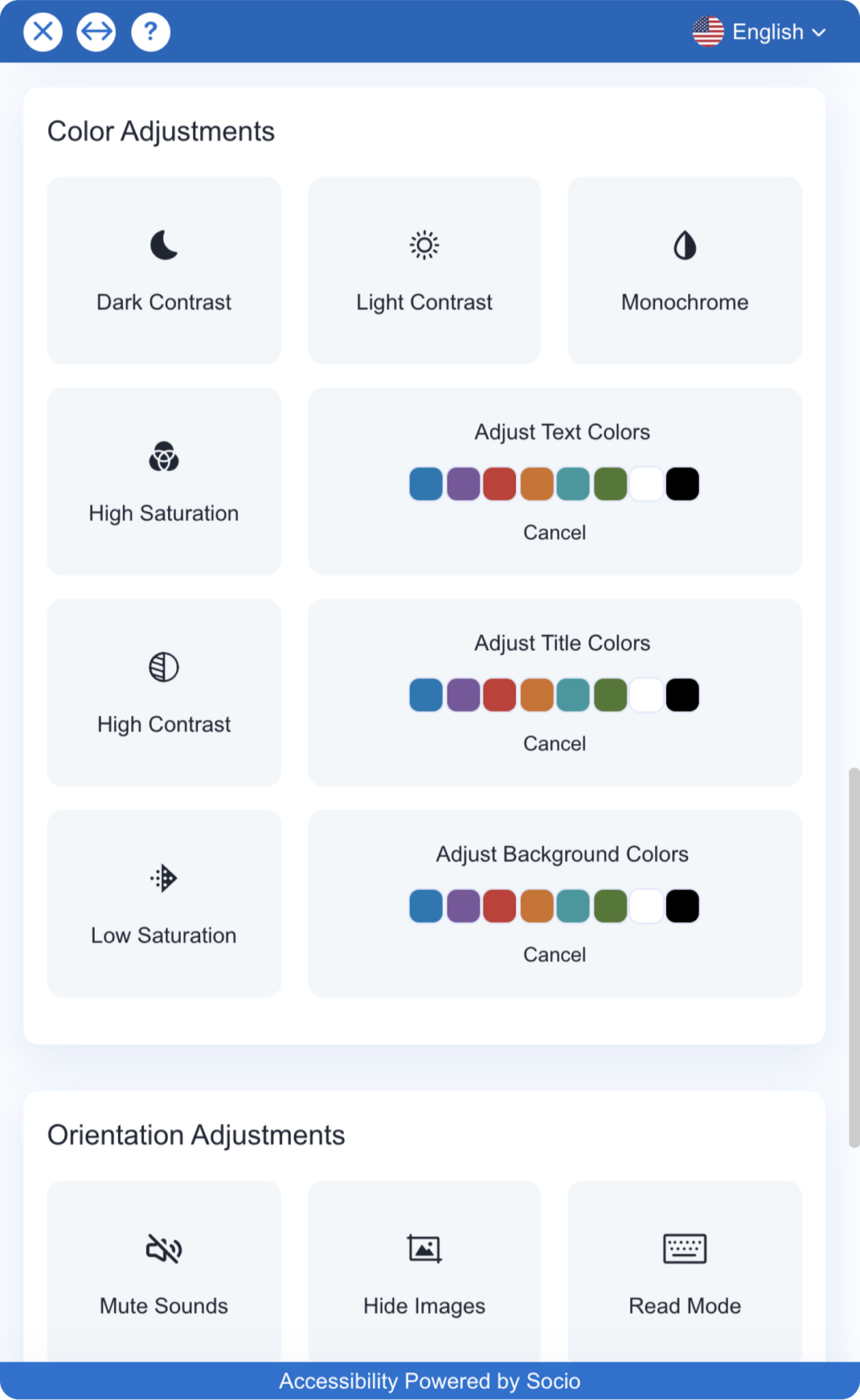Viewport: 860px width, 1400px height.
Task: Cancel the Adjust Background Colors selection
Action: click(x=555, y=955)
